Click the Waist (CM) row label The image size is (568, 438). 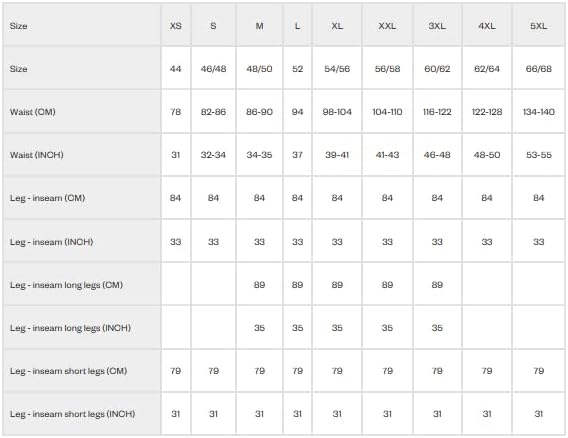[x=33, y=112]
